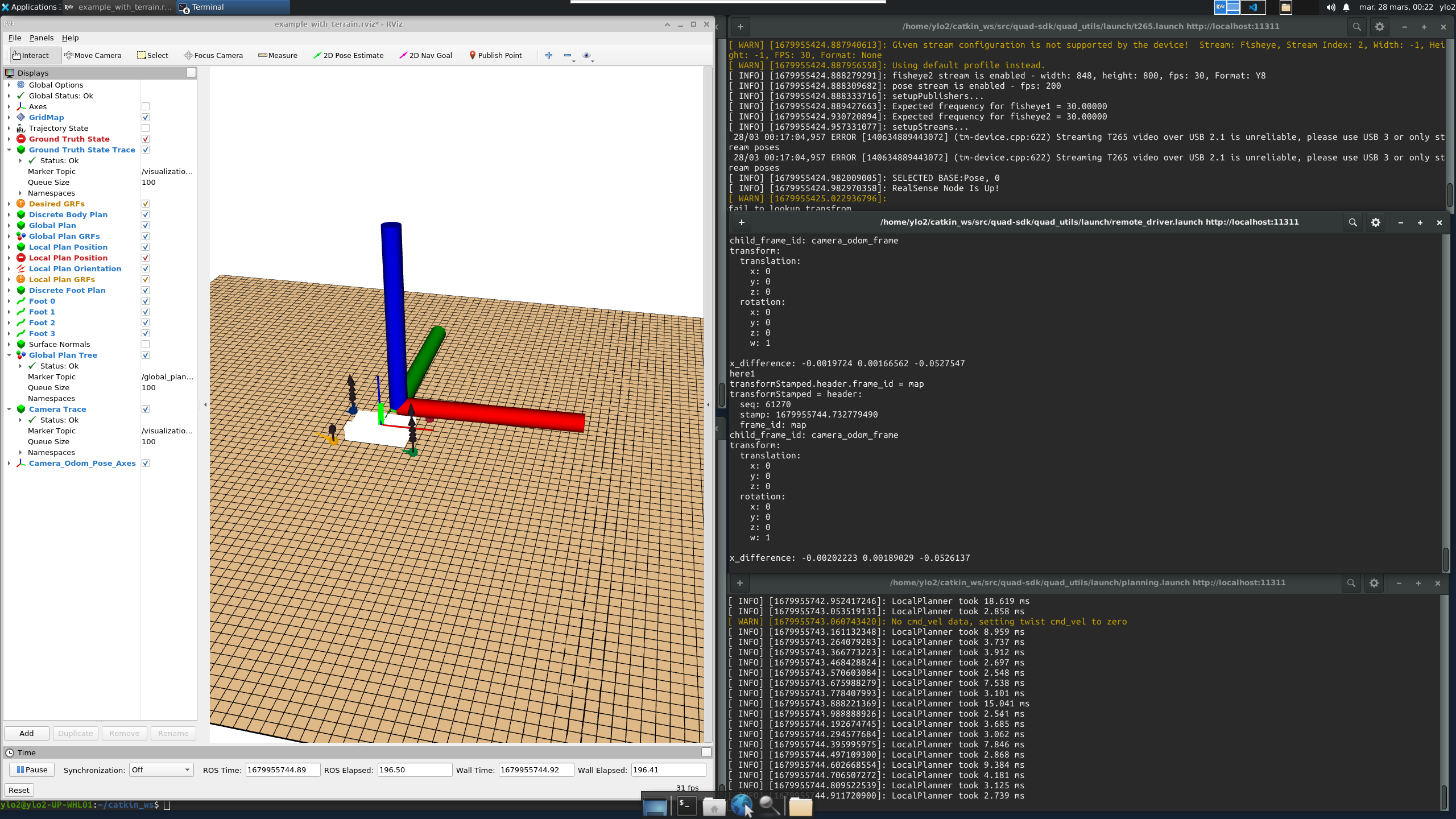Select the Move Camera tool
The image size is (1456, 819).
coord(94,55)
